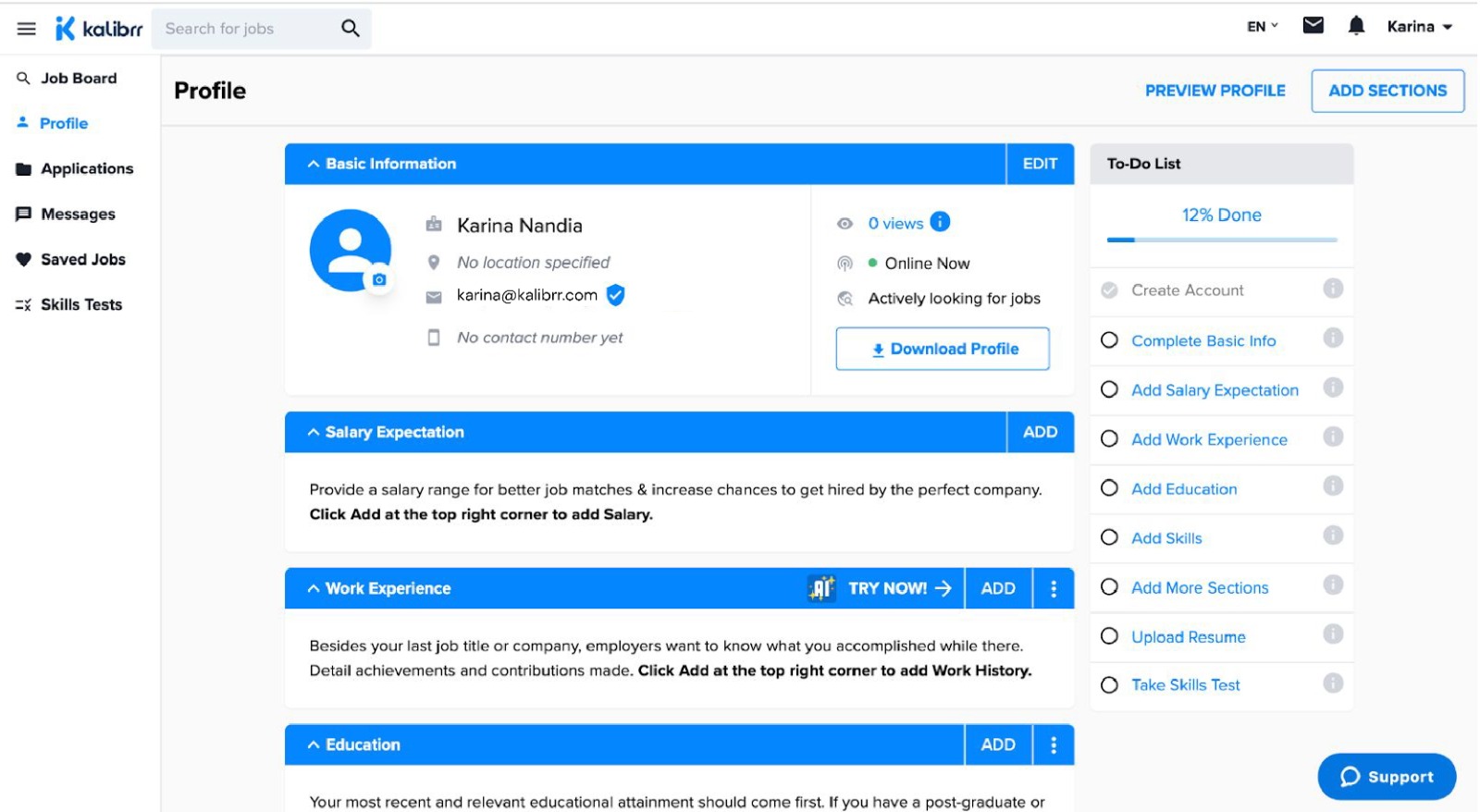Select the Add Education circle
Viewport: 1480px width, 812px height.
(x=1109, y=488)
